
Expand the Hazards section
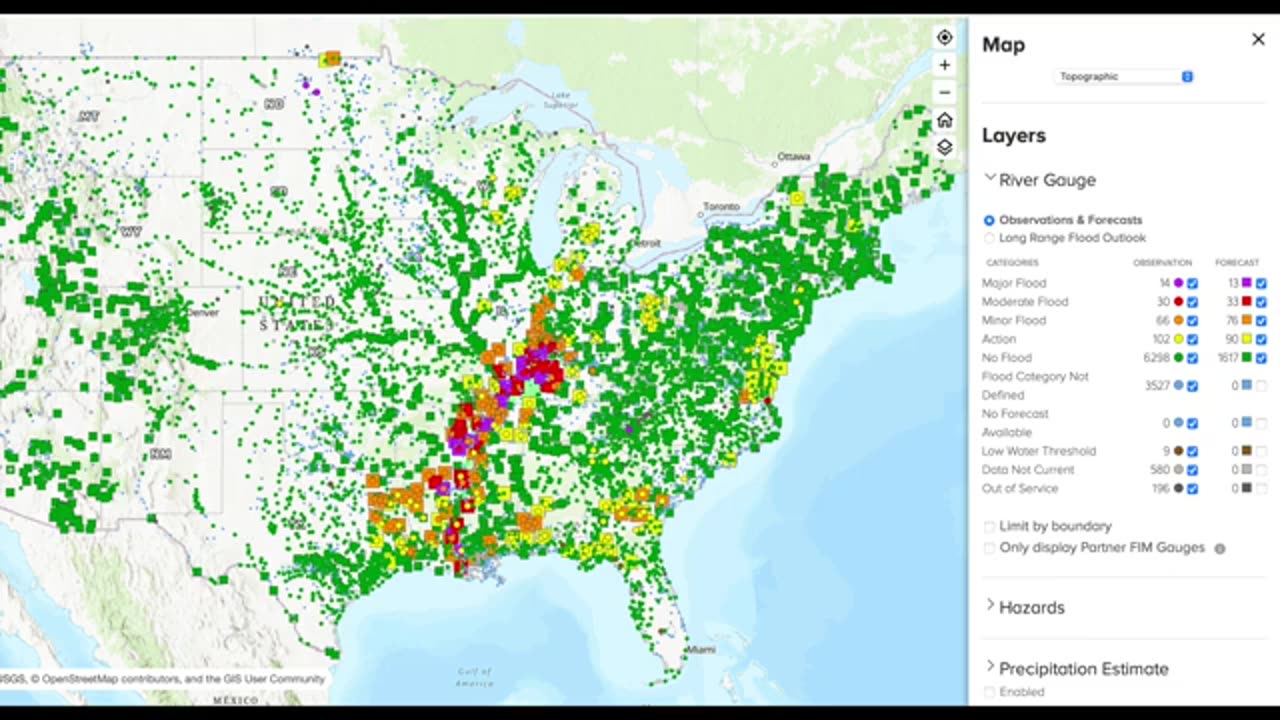click(x=1025, y=607)
